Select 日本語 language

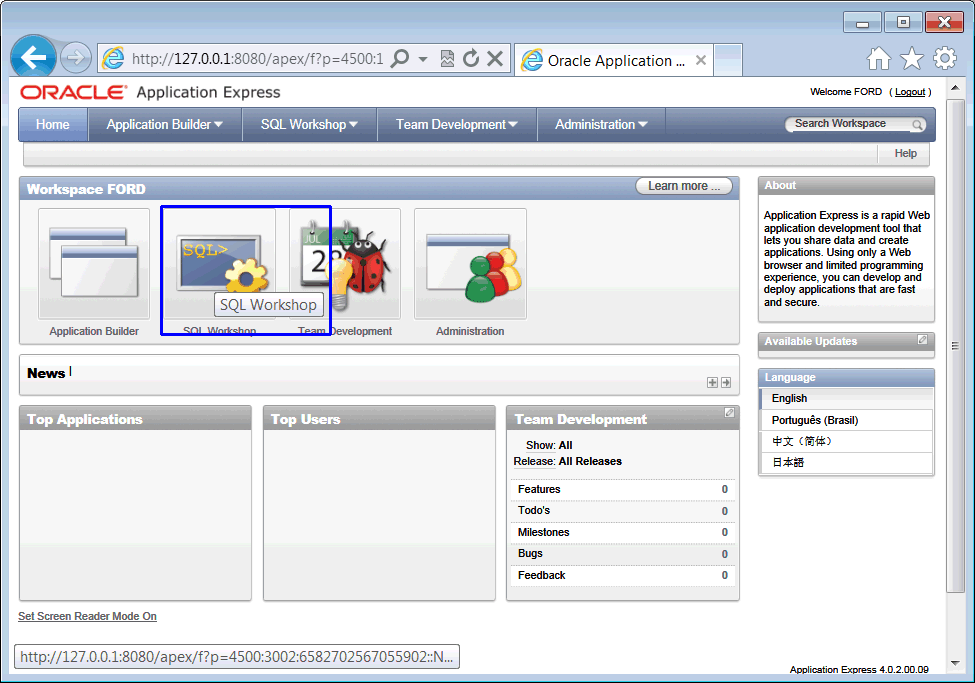pyautogui.click(x=847, y=463)
